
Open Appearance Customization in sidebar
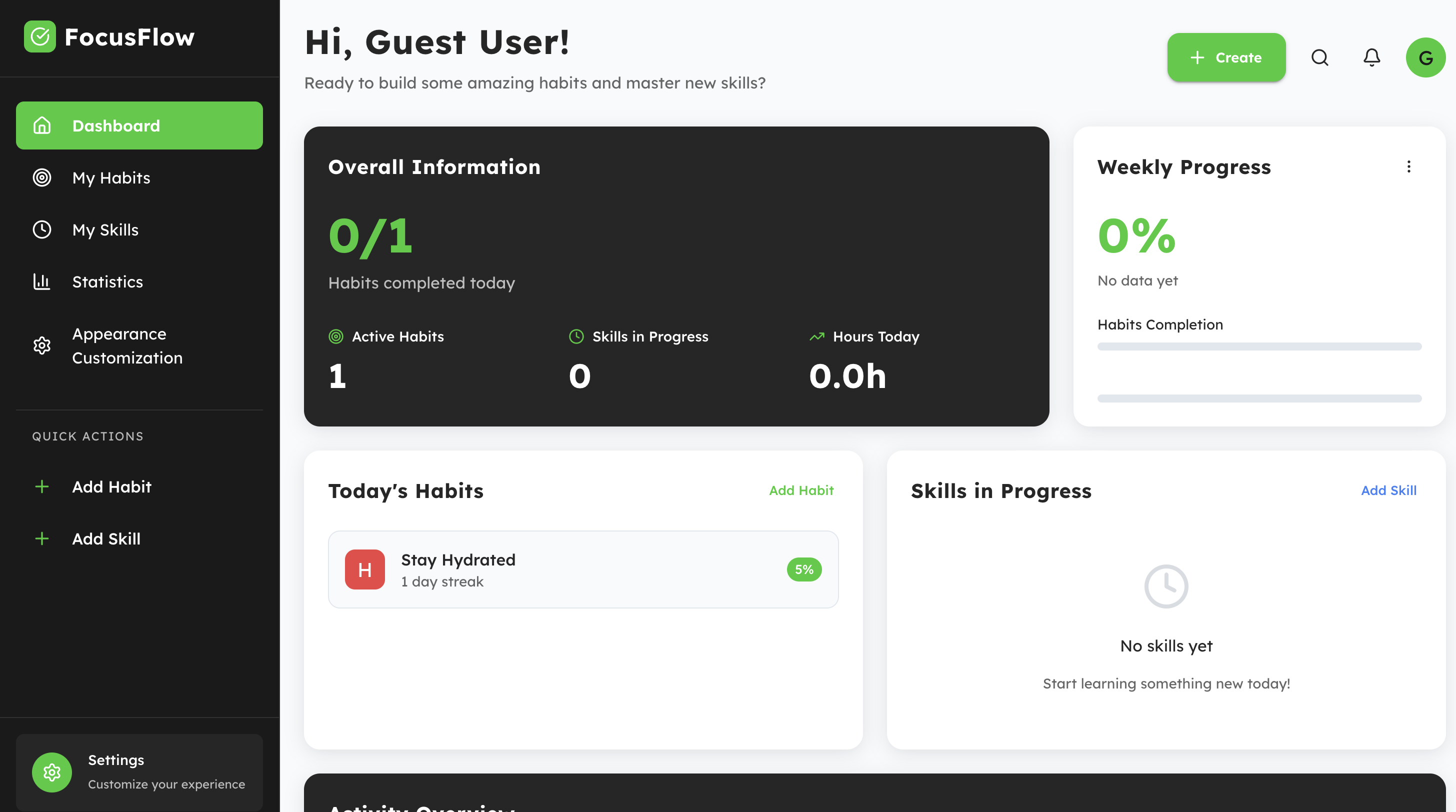coord(127,346)
